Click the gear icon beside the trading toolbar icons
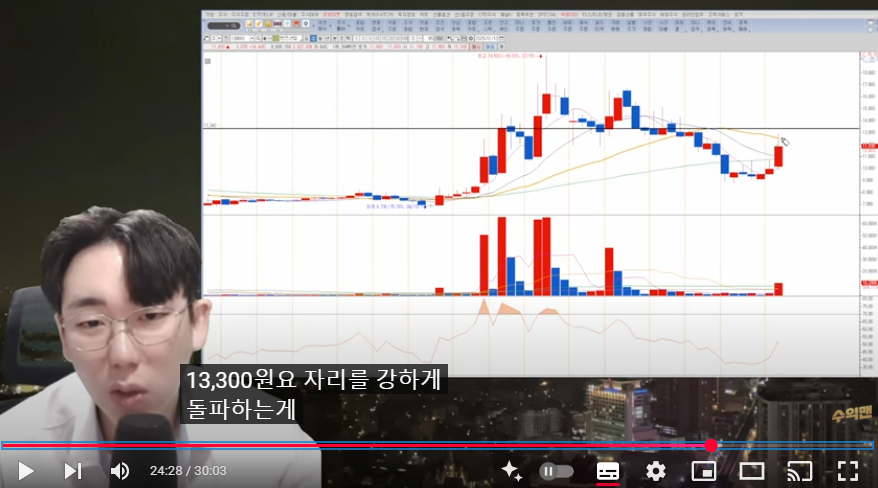878x488 pixels. (306, 24)
